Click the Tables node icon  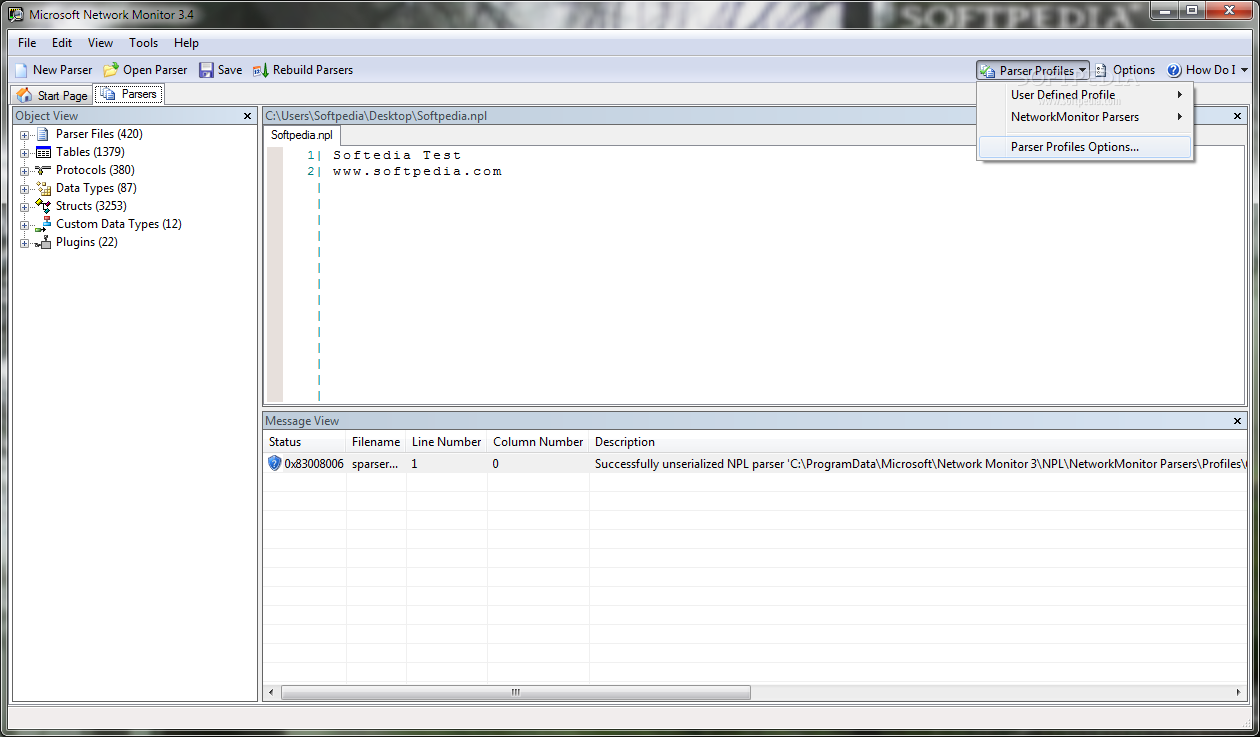tap(43, 152)
